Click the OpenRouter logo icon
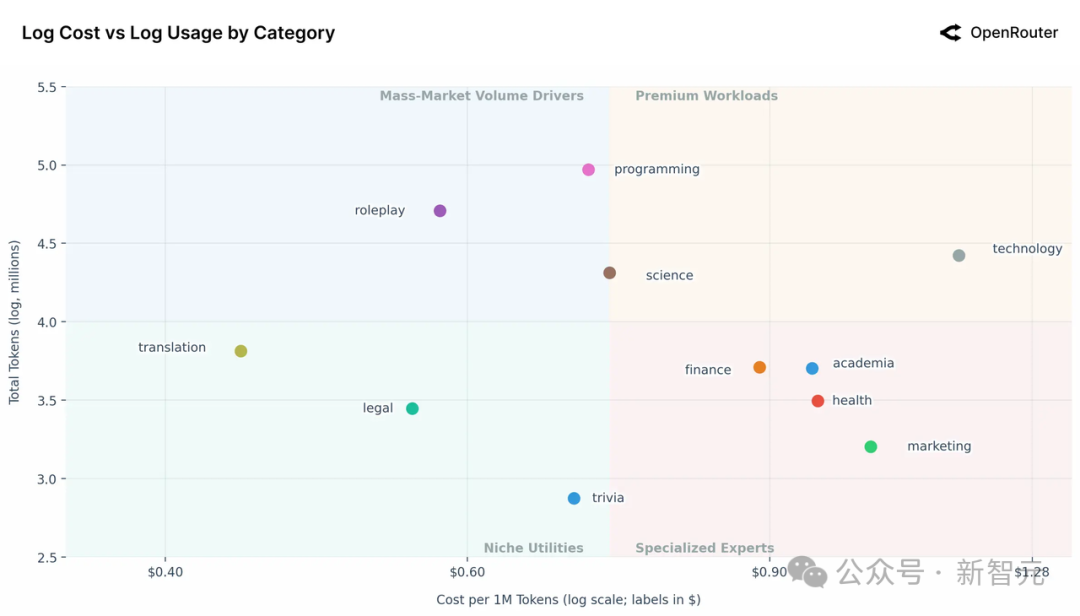The image size is (1080, 616). (x=950, y=33)
